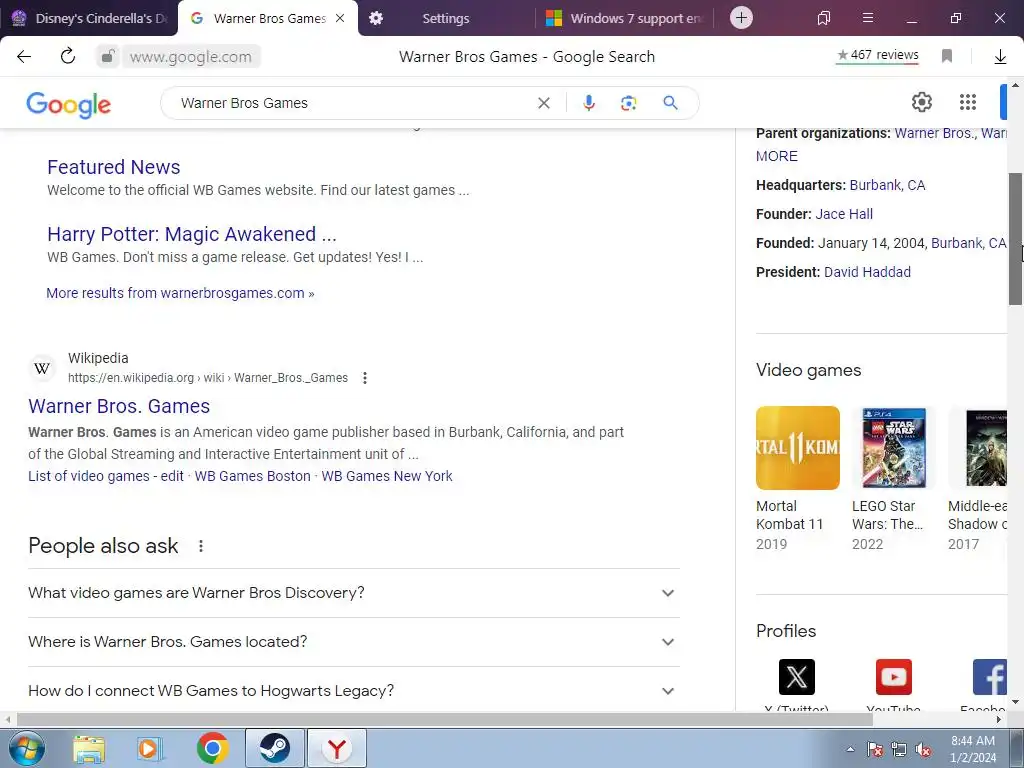Open 467 reviews rating badge
This screenshot has height=768, width=1024.
pyautogui.click(x=878, y=56)
